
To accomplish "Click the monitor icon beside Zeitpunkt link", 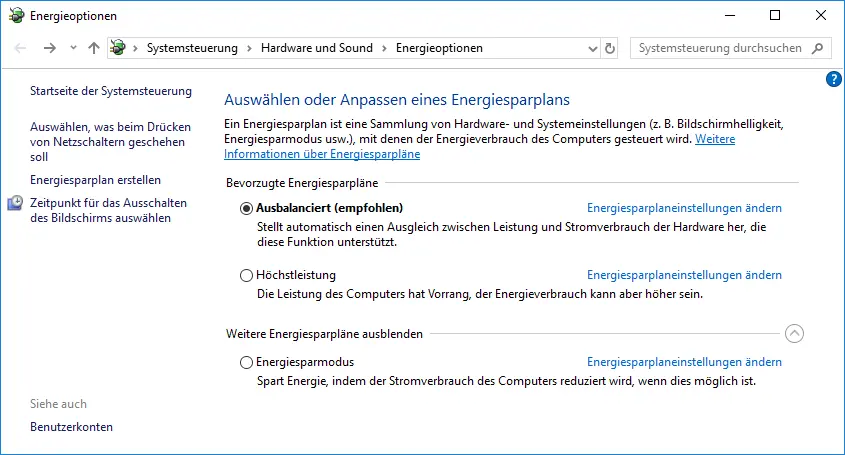I will 16,204.
